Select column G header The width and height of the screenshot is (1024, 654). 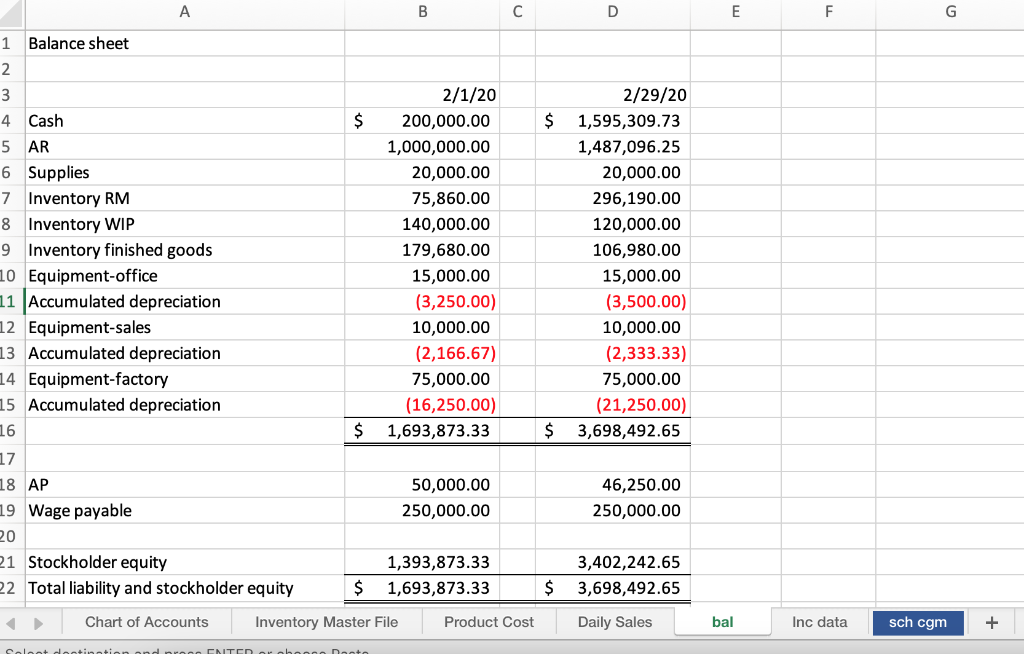click(x=951, y=12)
